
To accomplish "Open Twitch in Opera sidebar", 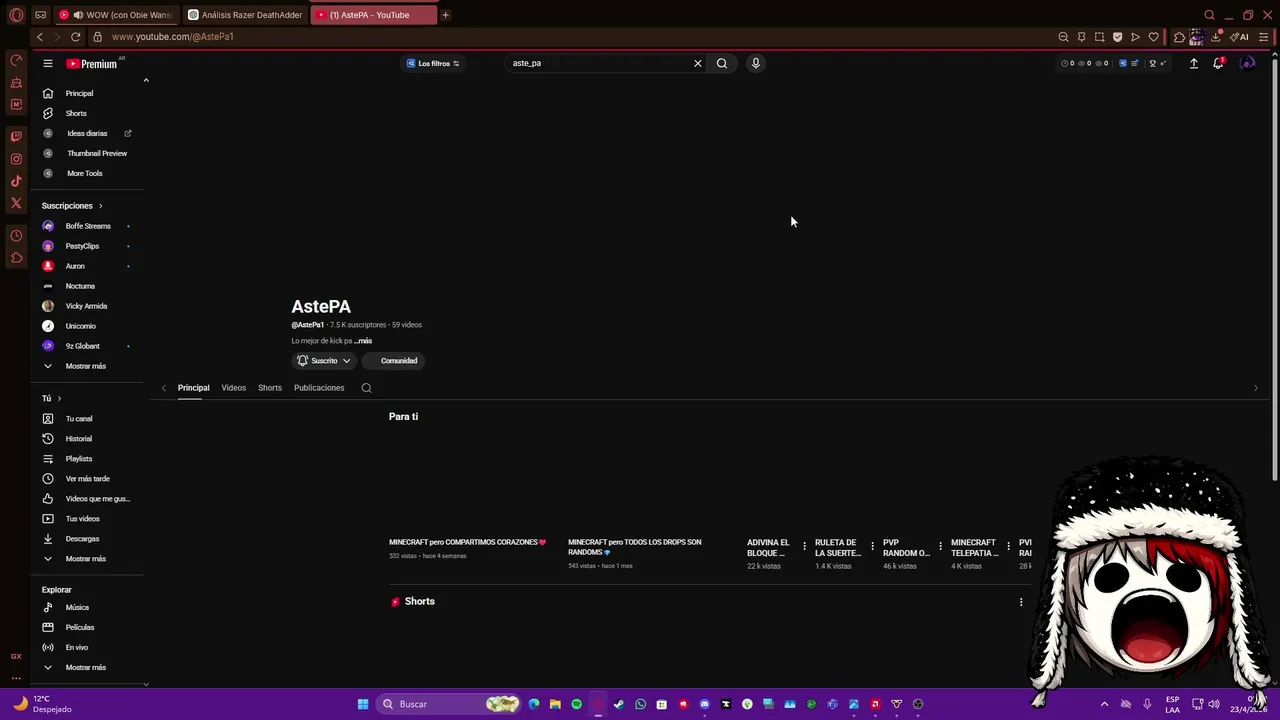I will (x=16, y=136).
